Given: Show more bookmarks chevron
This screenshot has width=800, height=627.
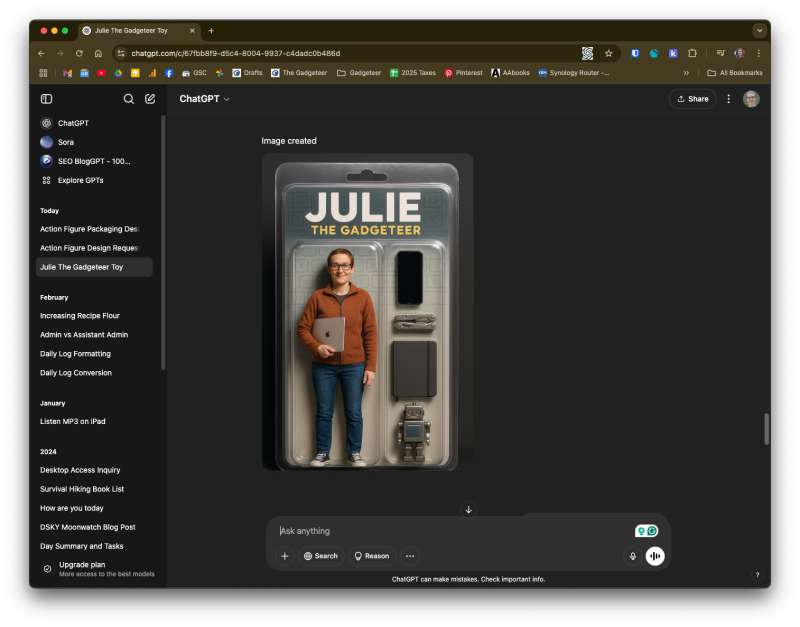Looking at the screenshot, I should click(x=686, y=73).
